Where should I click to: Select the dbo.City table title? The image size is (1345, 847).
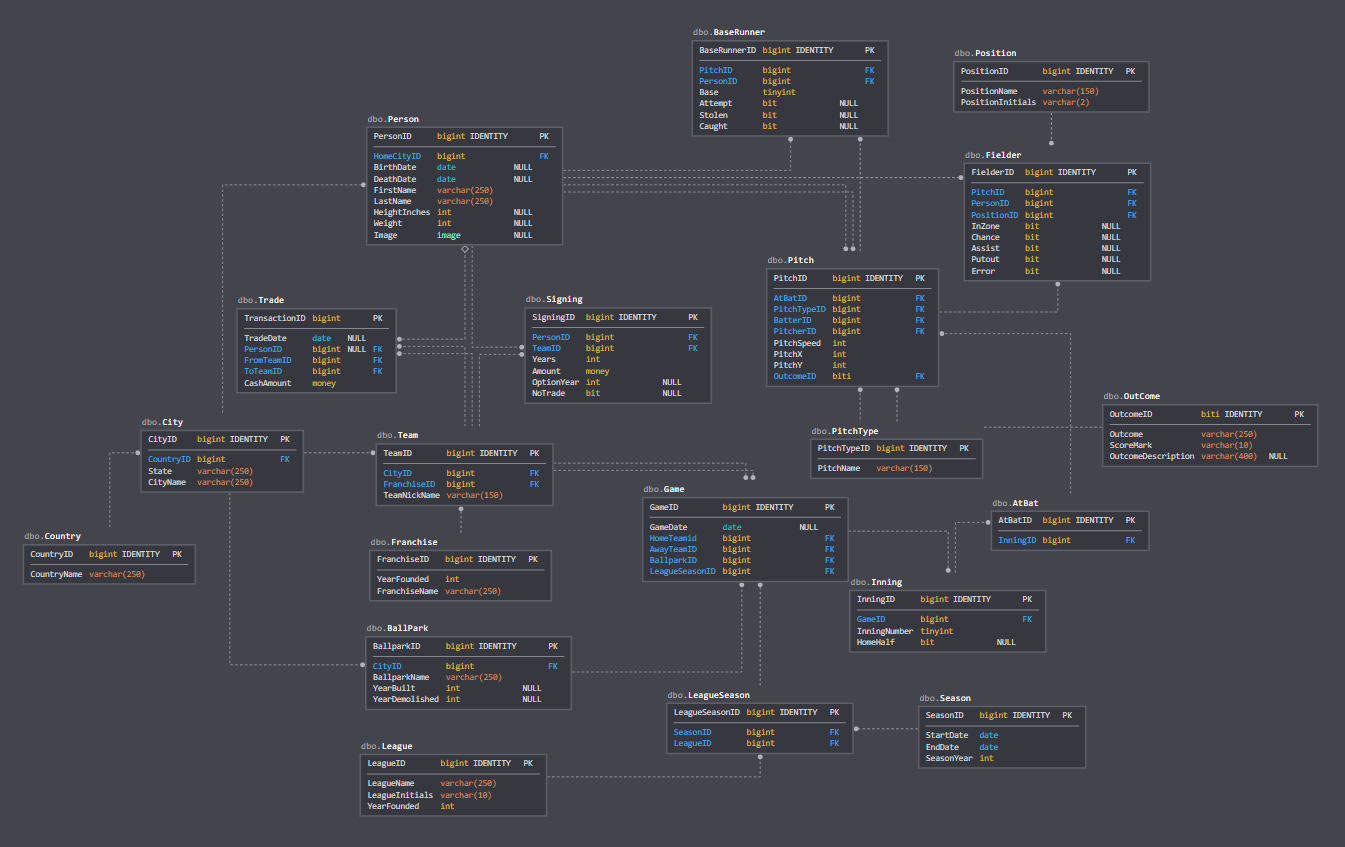[x=162, y=422]
